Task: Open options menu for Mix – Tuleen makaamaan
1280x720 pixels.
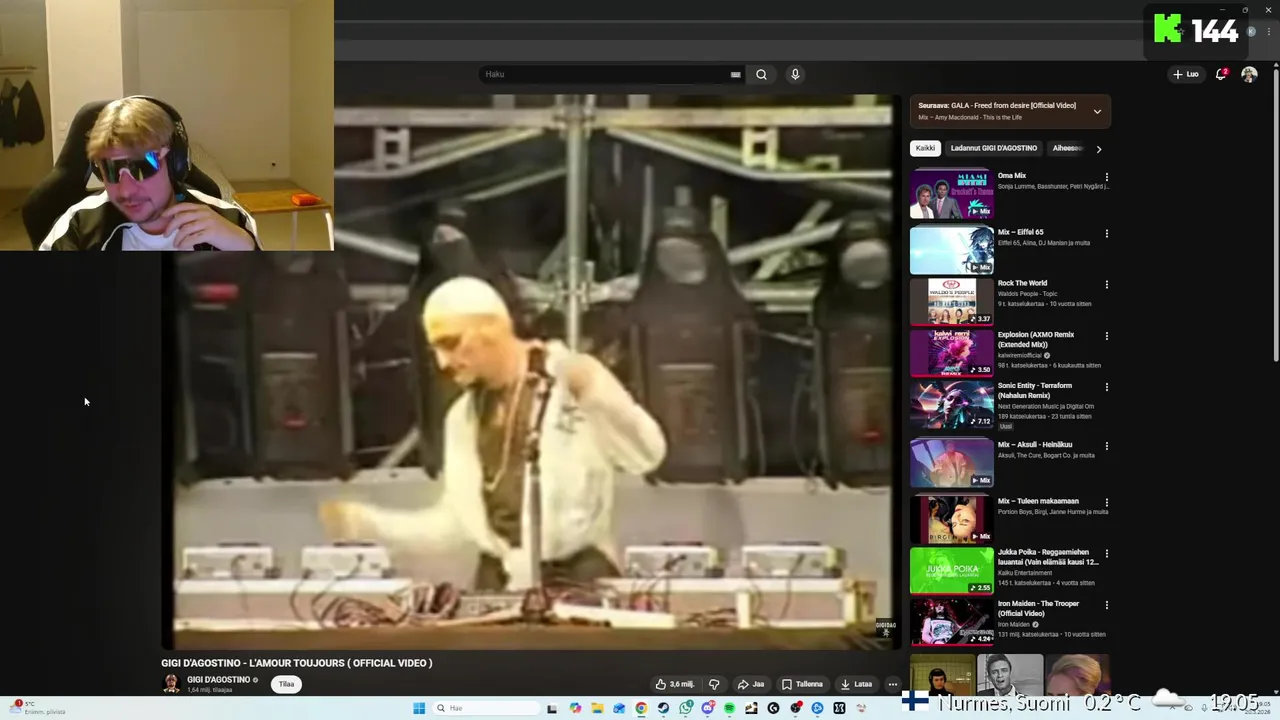Action: point(1106,503)
